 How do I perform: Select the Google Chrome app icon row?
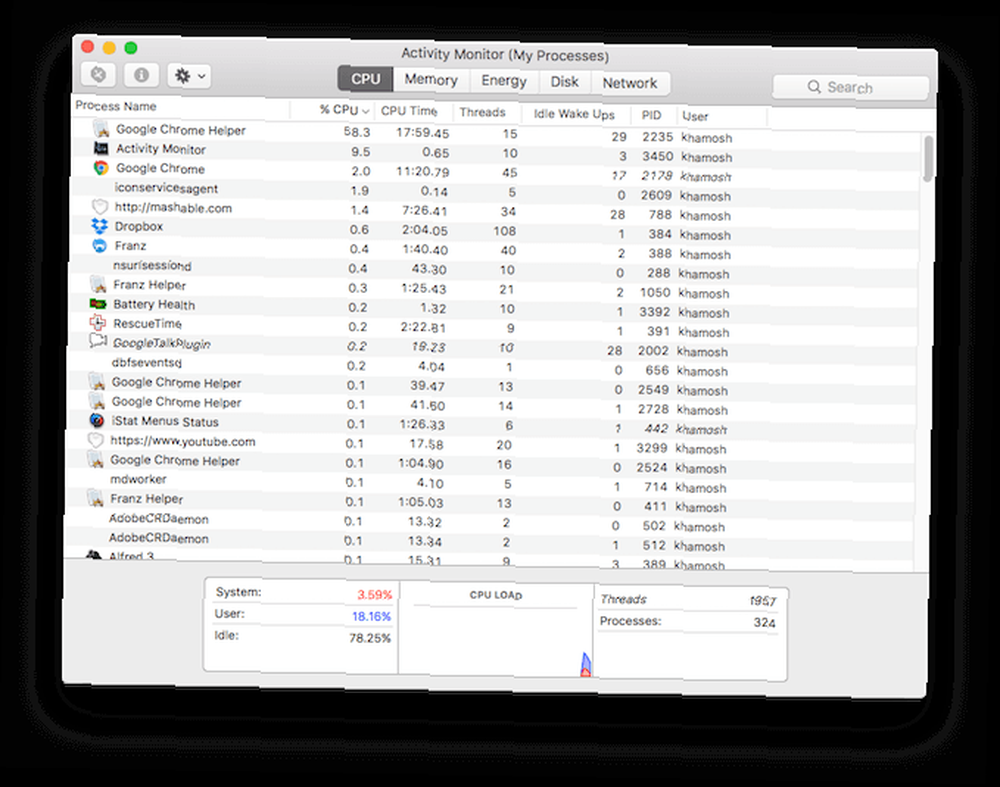point(101,168)
